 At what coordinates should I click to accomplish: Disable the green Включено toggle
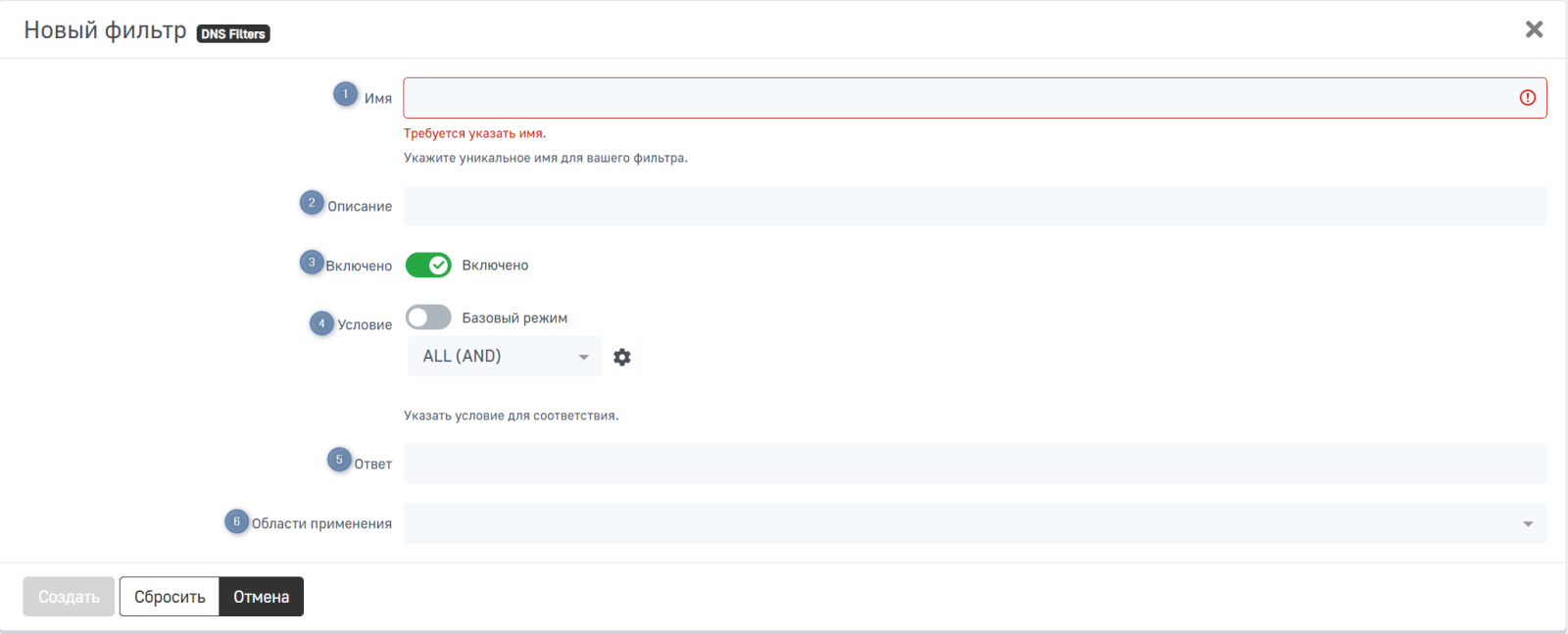[428, 266]
